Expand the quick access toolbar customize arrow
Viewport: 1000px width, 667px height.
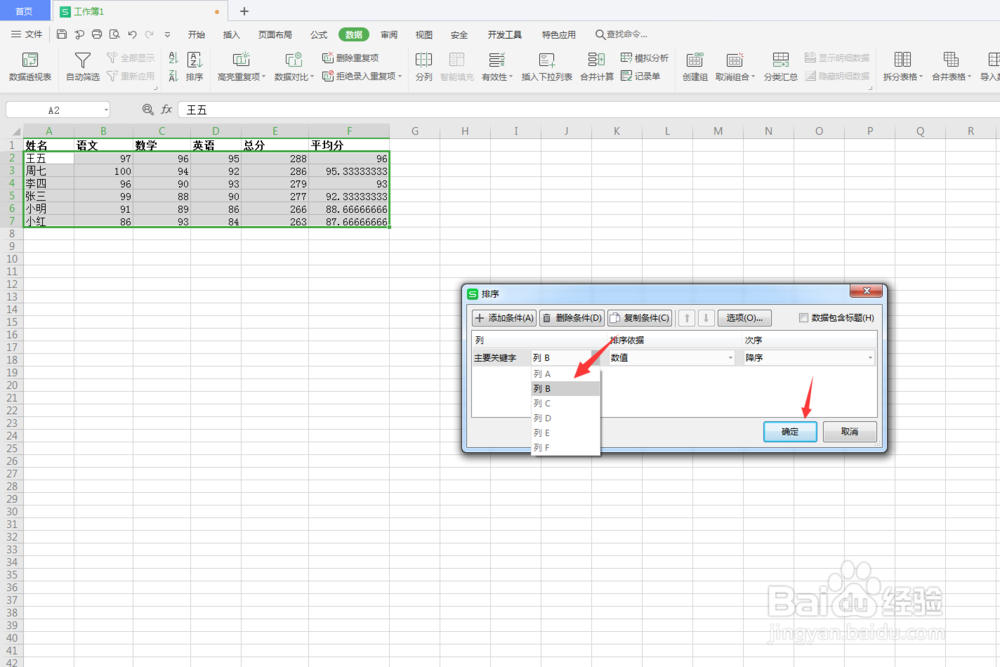point(168,35)
